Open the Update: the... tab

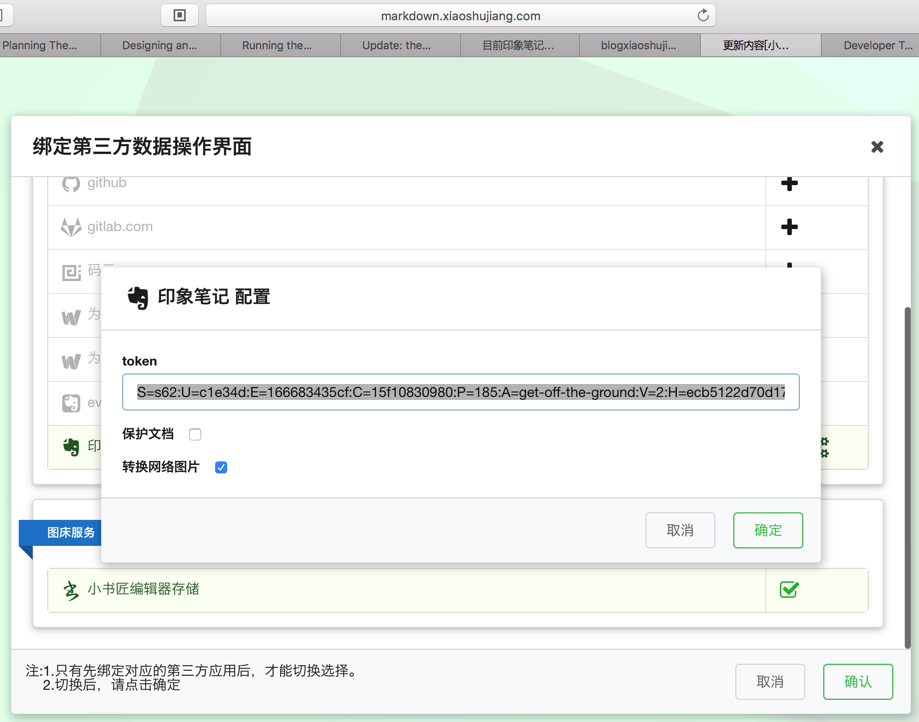(x=400, y=45)
